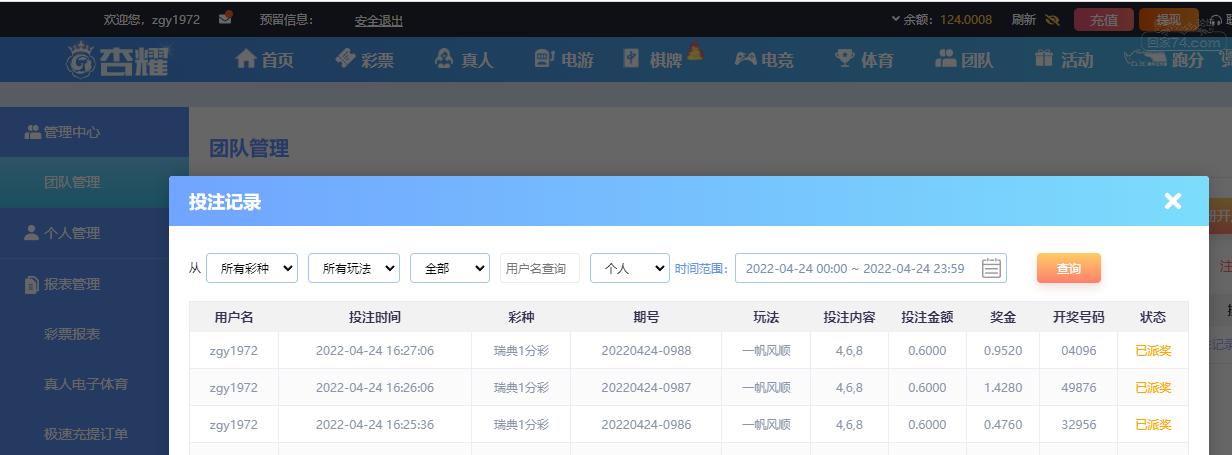
Task: Open the 体育 sports section
Action: pos(864,60)
